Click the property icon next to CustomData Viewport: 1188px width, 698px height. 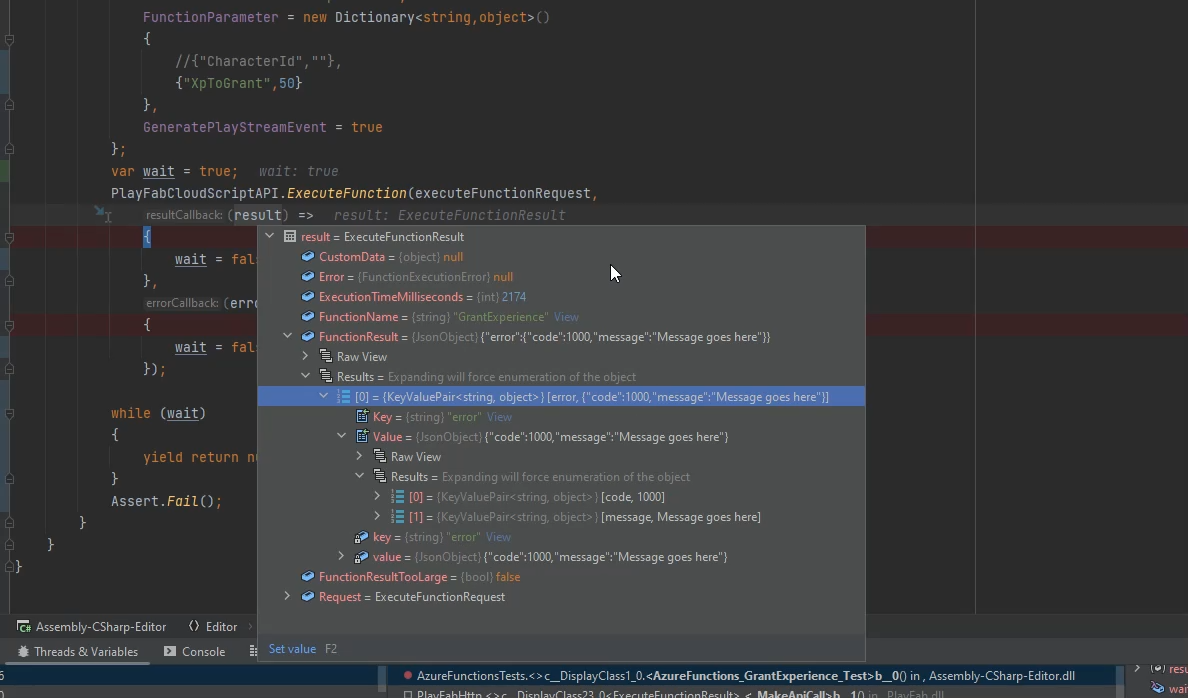[308, 257]
